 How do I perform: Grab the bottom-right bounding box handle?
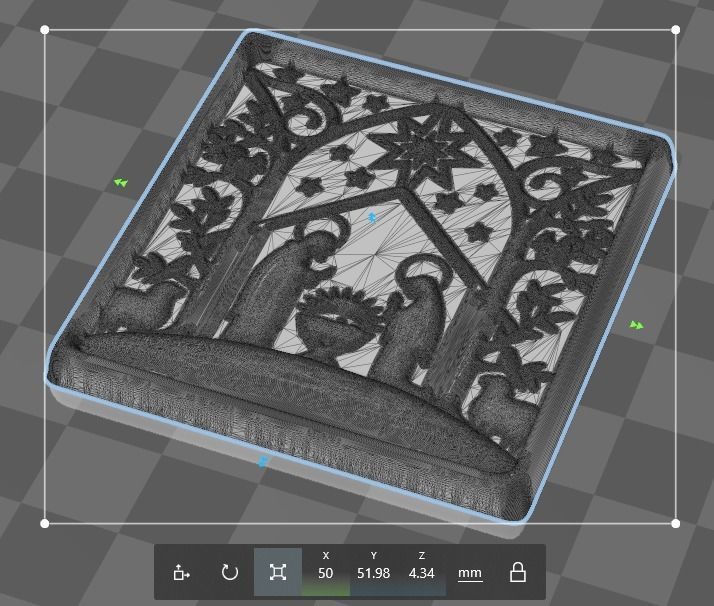pos(676,524)
